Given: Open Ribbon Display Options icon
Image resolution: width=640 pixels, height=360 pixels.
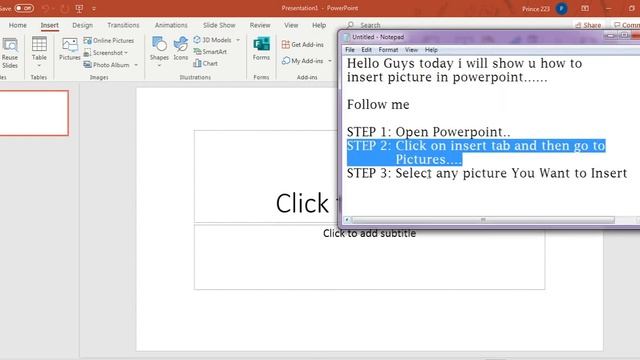Looking at the screenshot, I should [585, 9].
